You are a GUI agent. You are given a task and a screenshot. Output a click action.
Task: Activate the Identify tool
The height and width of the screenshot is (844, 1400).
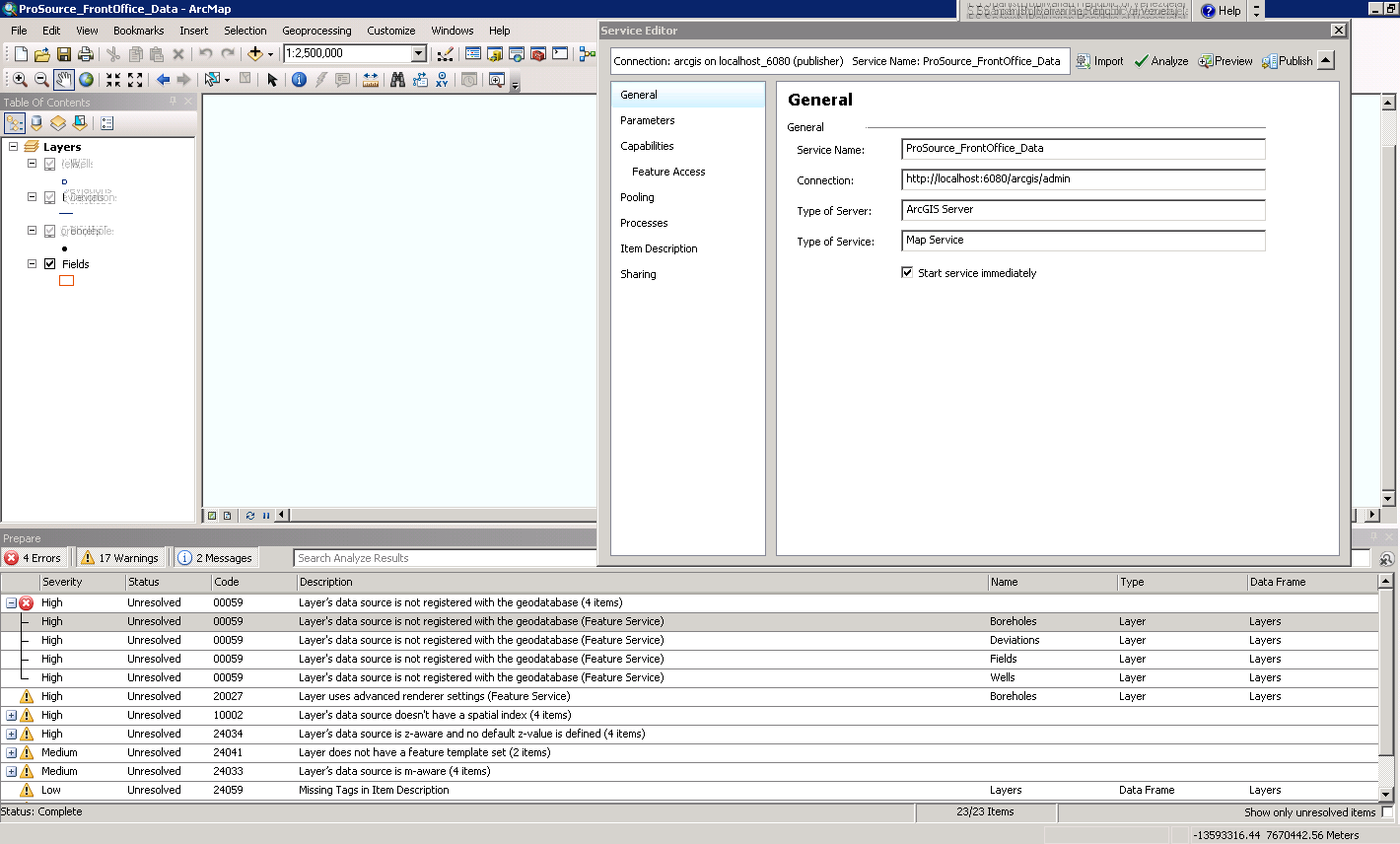(299, 80)
